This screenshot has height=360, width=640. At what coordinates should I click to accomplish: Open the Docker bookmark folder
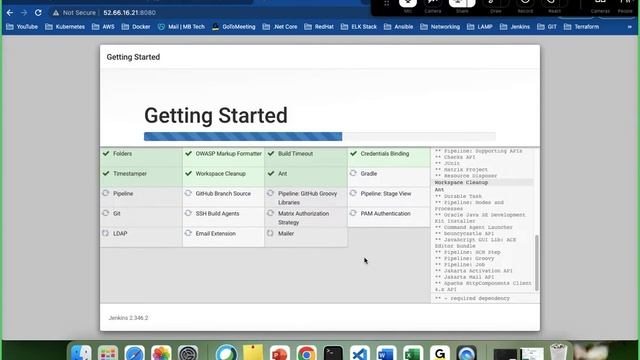(136, 27)
